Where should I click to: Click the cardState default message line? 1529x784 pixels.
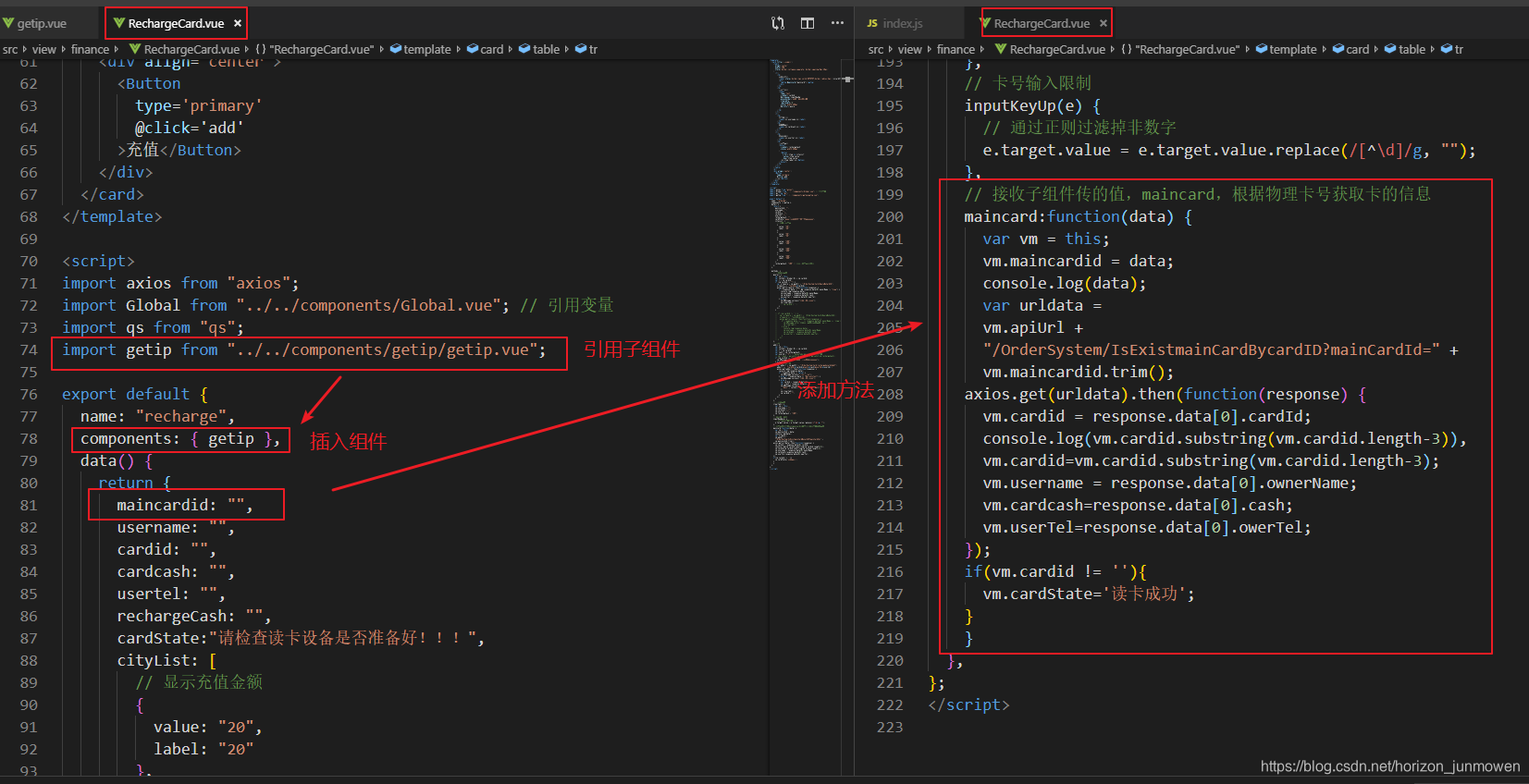(x=301, y=638)
